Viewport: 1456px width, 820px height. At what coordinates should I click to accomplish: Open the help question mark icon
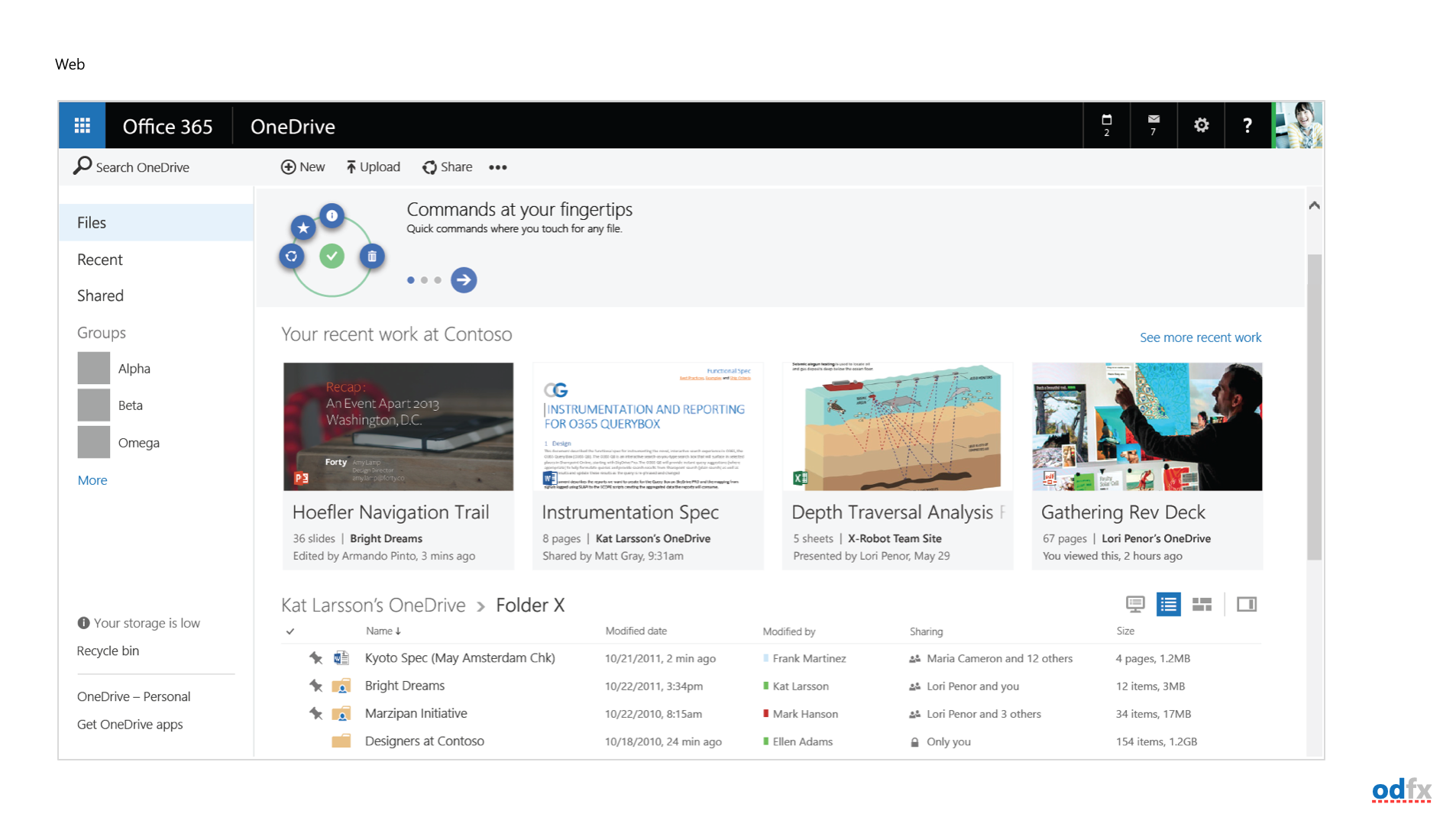tap(1247, 125)
